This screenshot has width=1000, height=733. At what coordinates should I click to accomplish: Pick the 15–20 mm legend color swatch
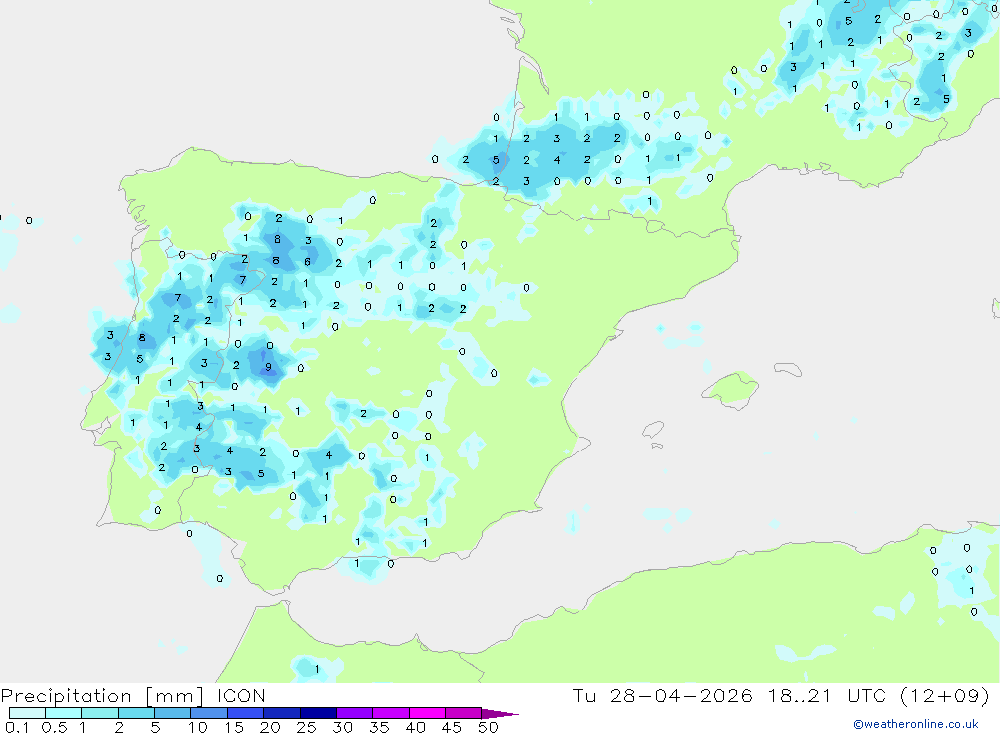pyautogui.click(x=246, y=713)
